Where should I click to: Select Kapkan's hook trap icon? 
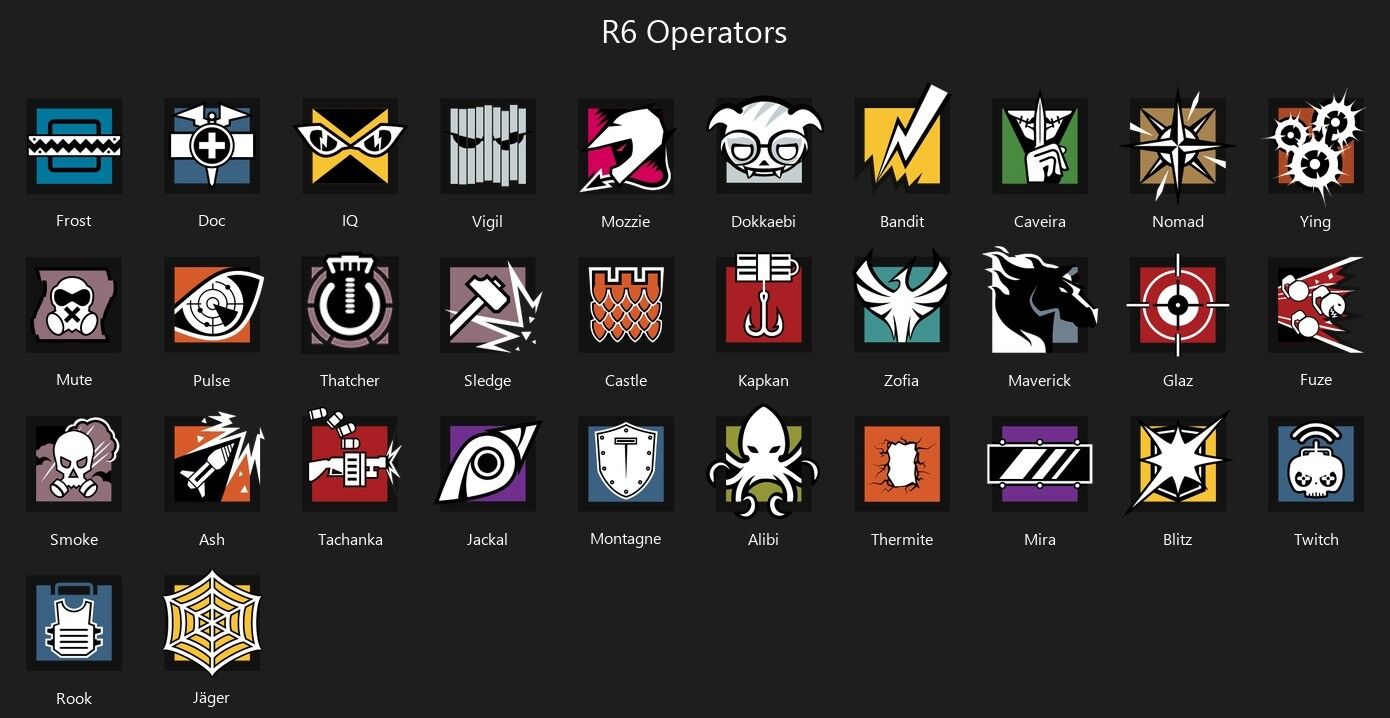click(x=765, y=302)
